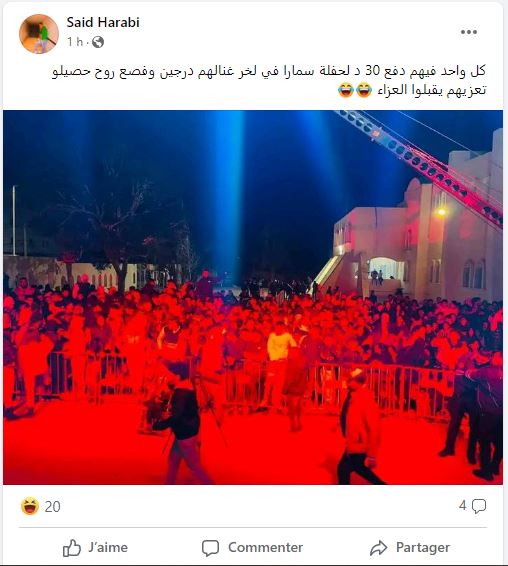Click the laughing emojis in the caption
Image resolution: width=508 pixels, height=566 pixels.
(x=355, y=90)
